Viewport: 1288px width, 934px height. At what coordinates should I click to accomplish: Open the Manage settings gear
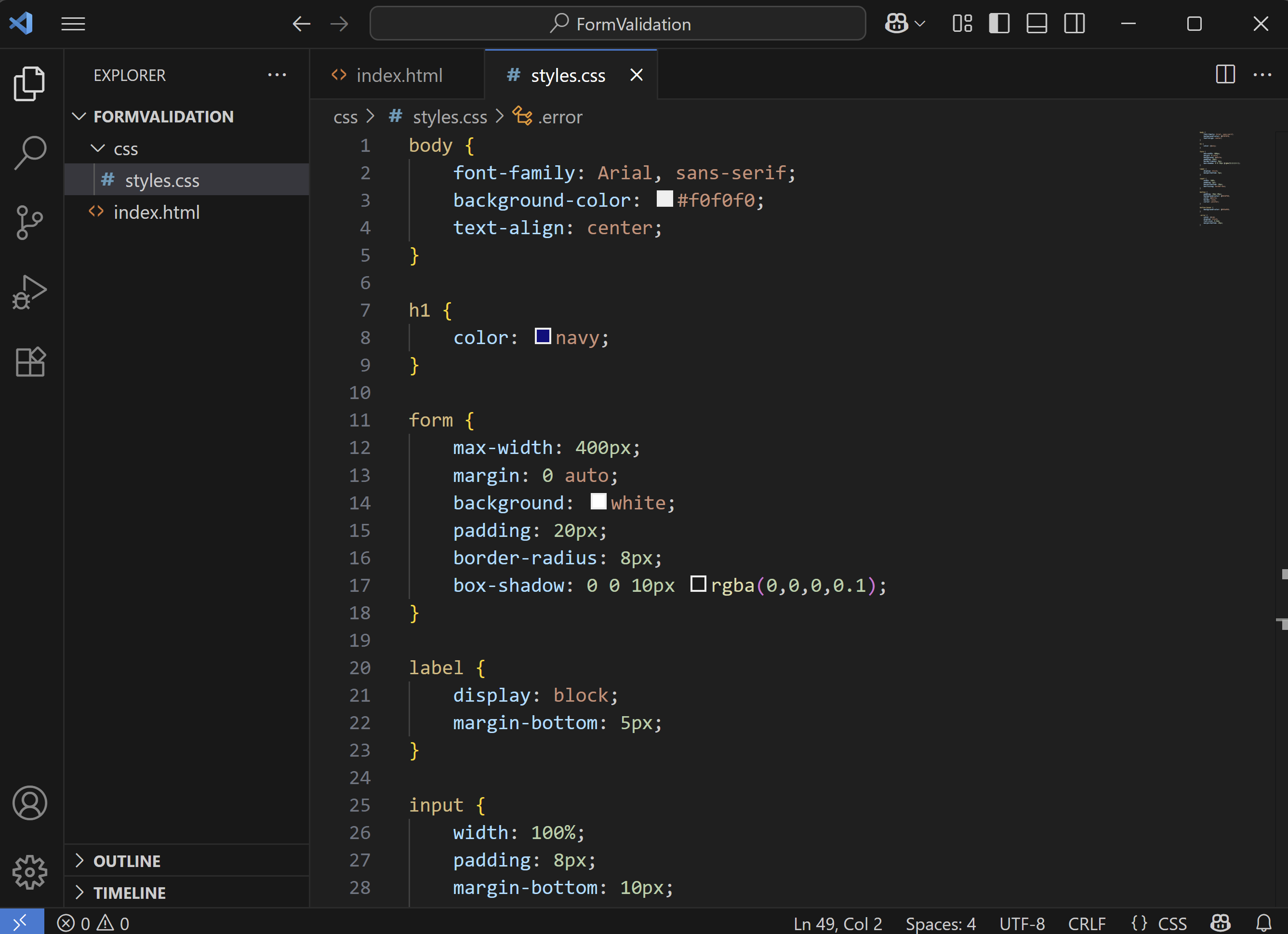tap(29, 873)
